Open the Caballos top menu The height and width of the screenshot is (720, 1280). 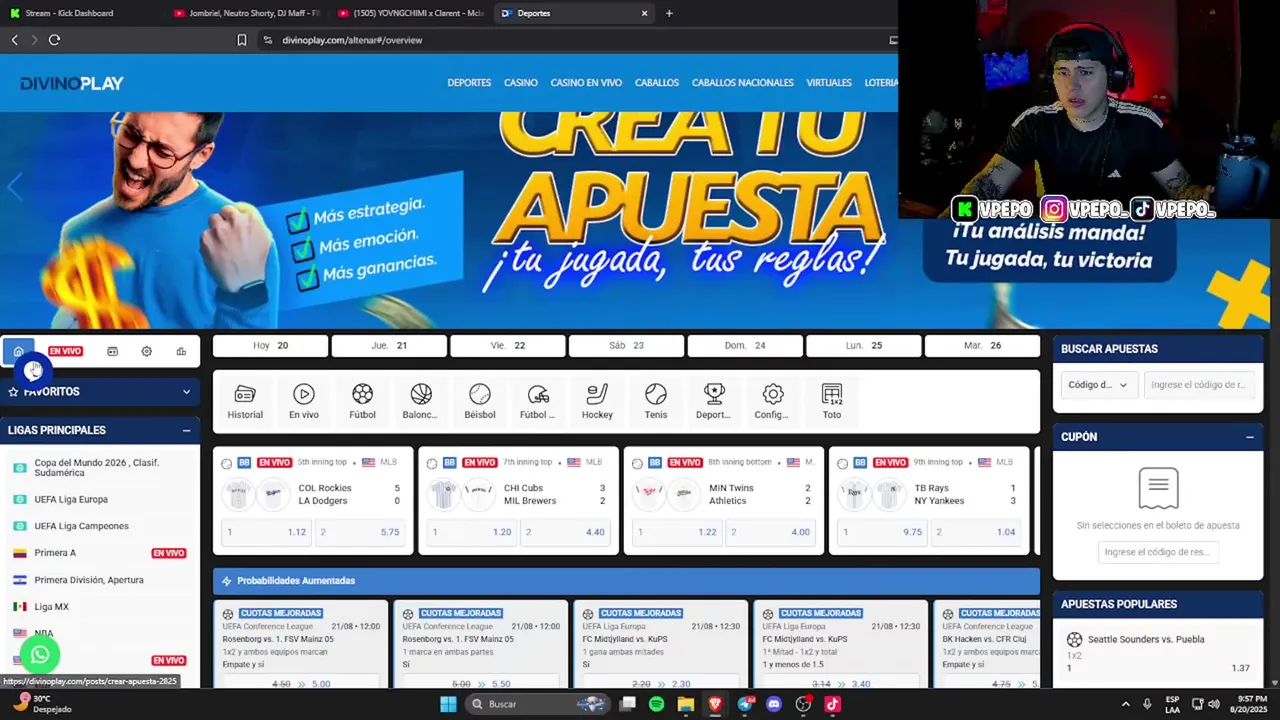[x=657, y=83]
